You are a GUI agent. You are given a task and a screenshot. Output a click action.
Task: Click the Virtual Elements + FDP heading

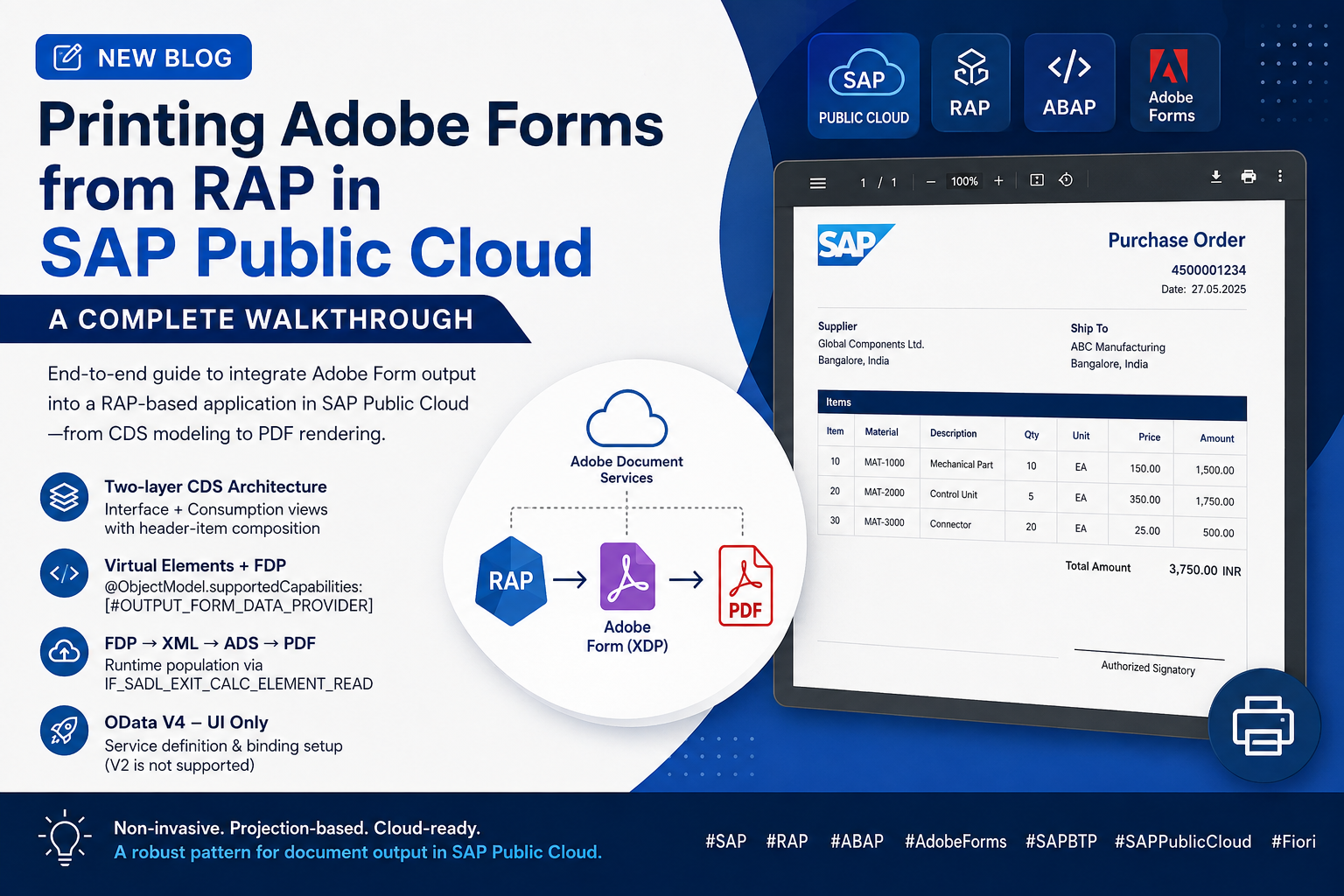195,565
